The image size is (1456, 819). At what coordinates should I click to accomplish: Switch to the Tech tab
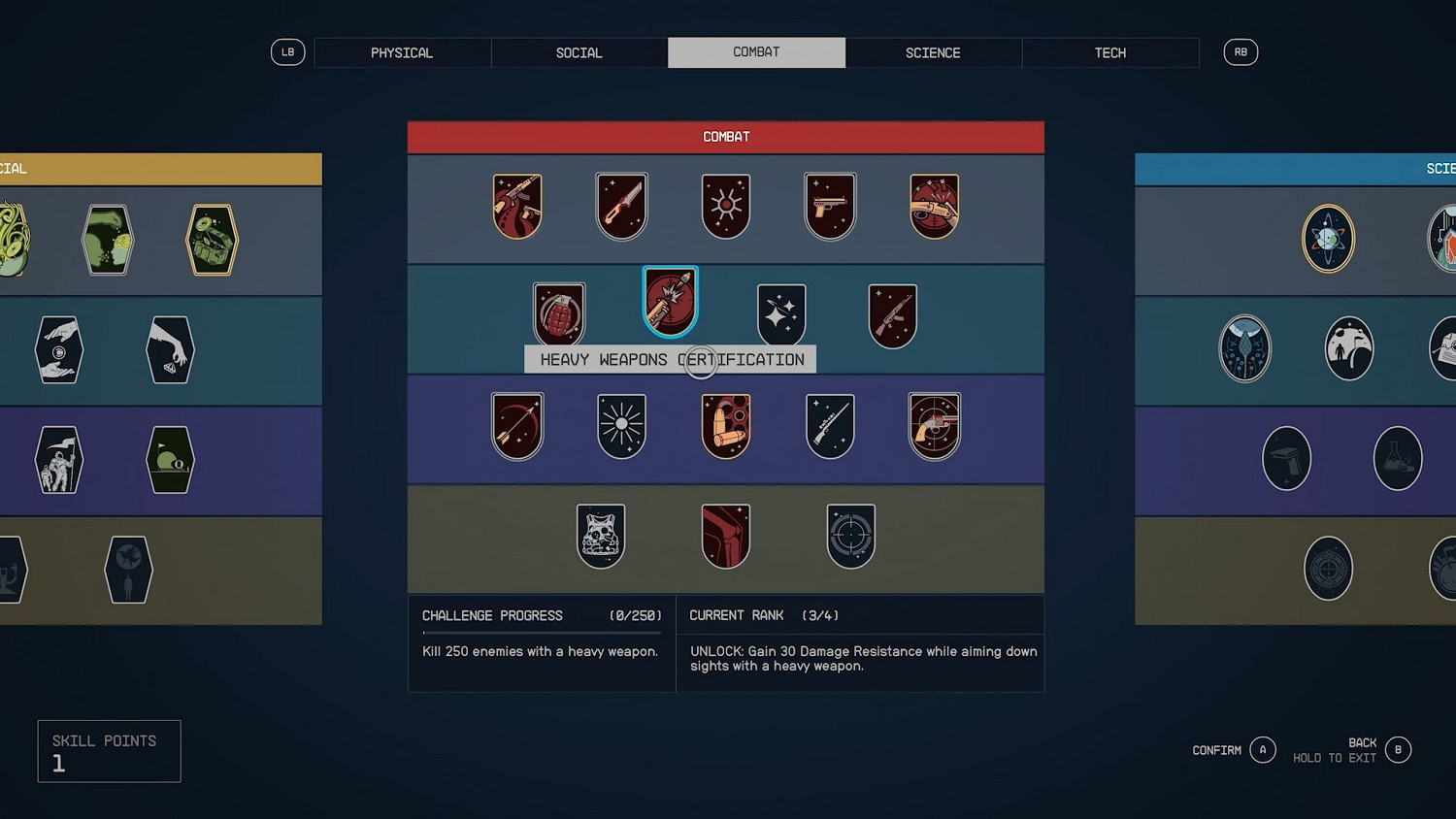click(1110, 52)
